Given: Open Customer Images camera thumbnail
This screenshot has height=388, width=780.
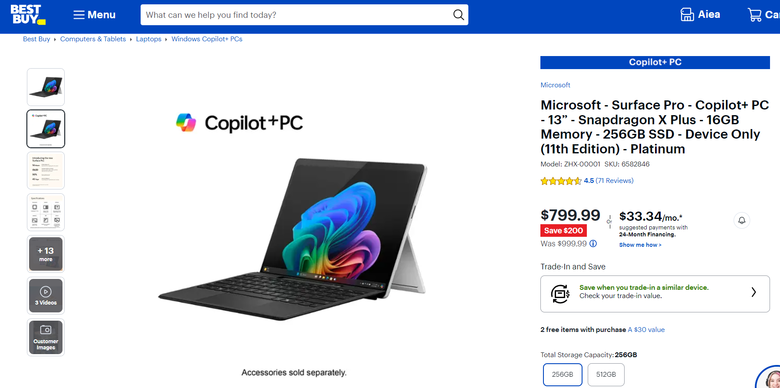Looking at the screenshot, I should tap(46, 337).
